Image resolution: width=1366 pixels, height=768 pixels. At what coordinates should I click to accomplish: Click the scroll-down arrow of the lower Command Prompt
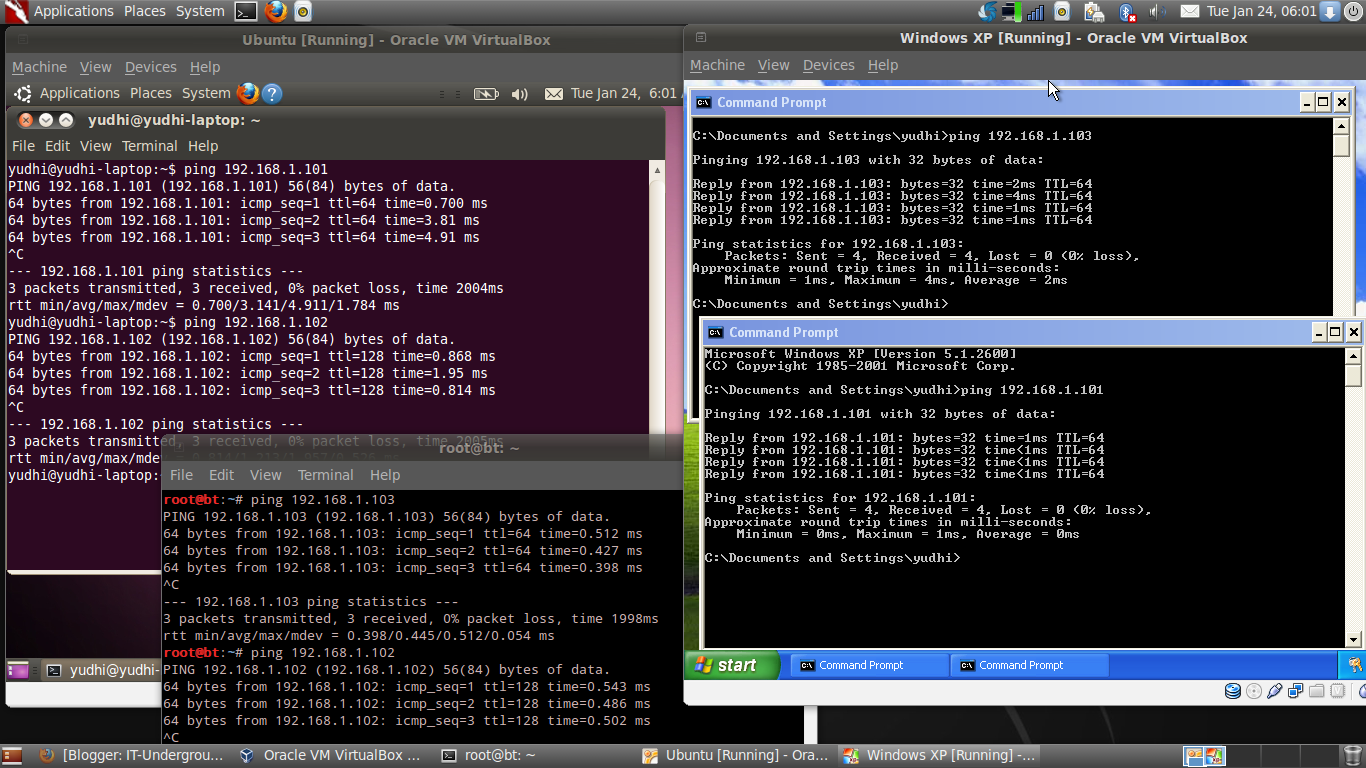[x=1354, y=640]
